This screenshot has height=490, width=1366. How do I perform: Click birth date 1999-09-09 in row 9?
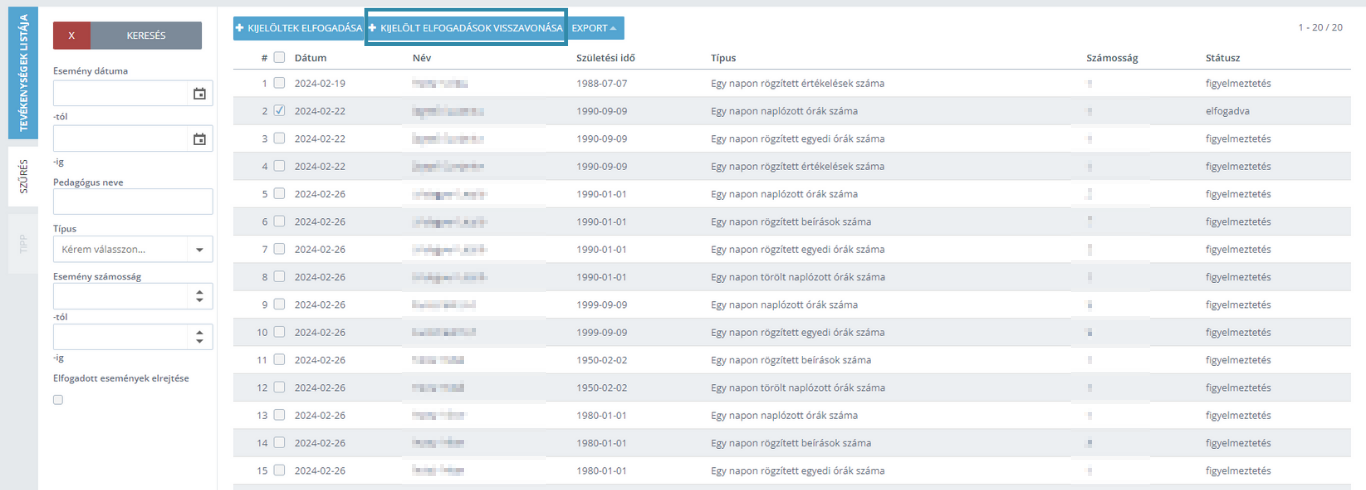[602, 304]
